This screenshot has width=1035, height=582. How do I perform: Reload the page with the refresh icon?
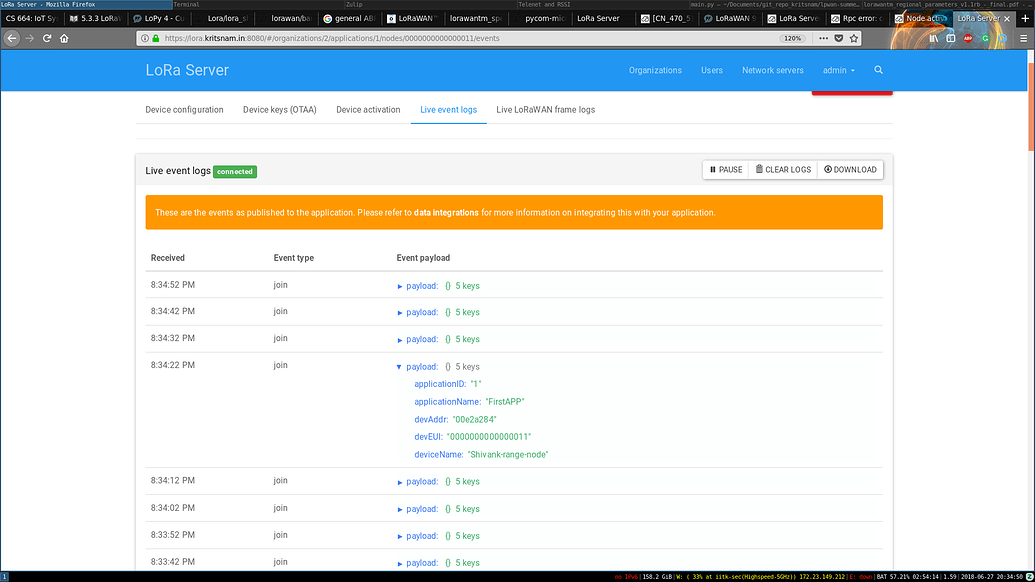[47, 38]
